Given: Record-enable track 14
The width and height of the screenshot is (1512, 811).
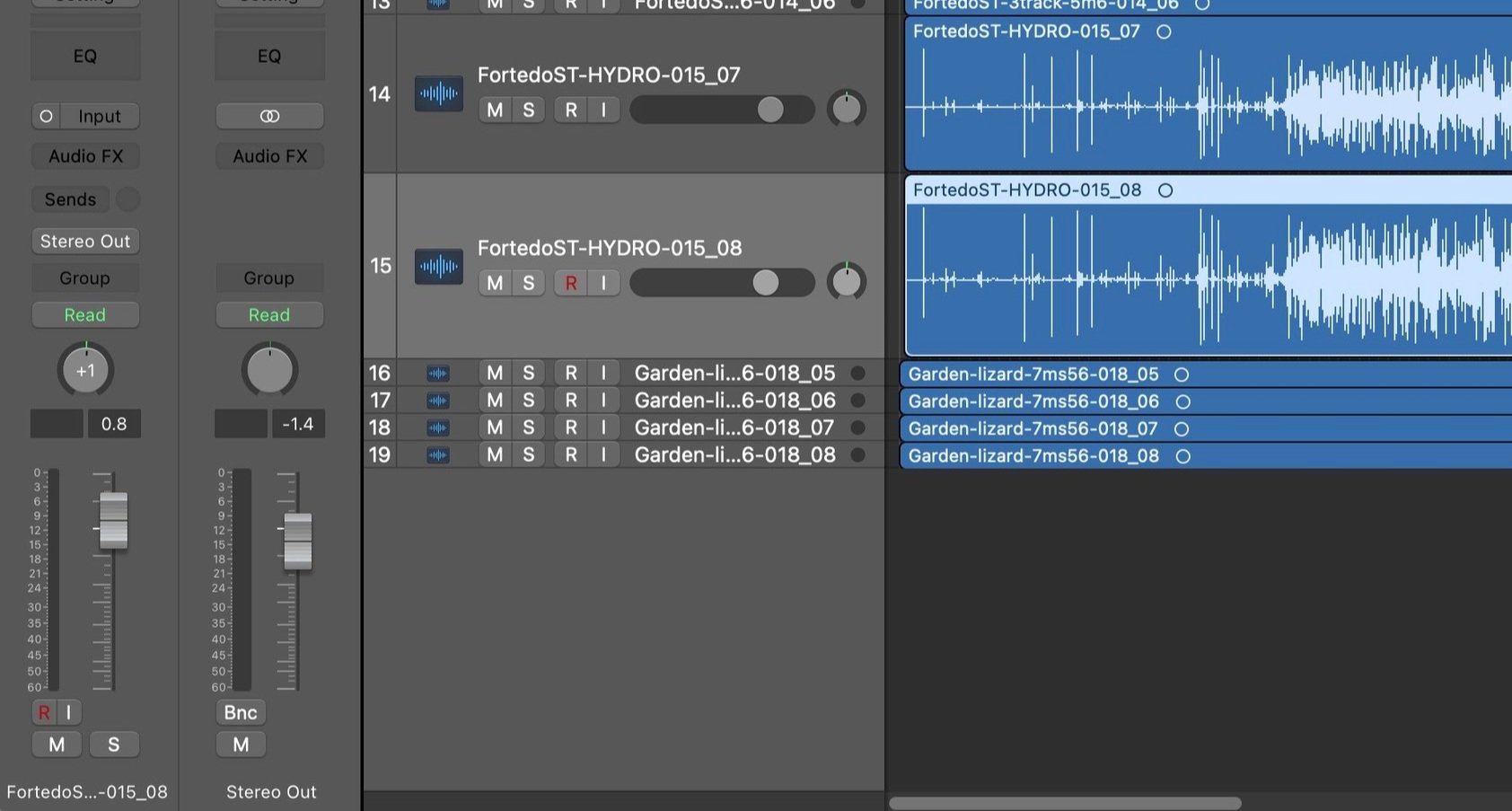Looking at the screenshot, I should [571, 110].
